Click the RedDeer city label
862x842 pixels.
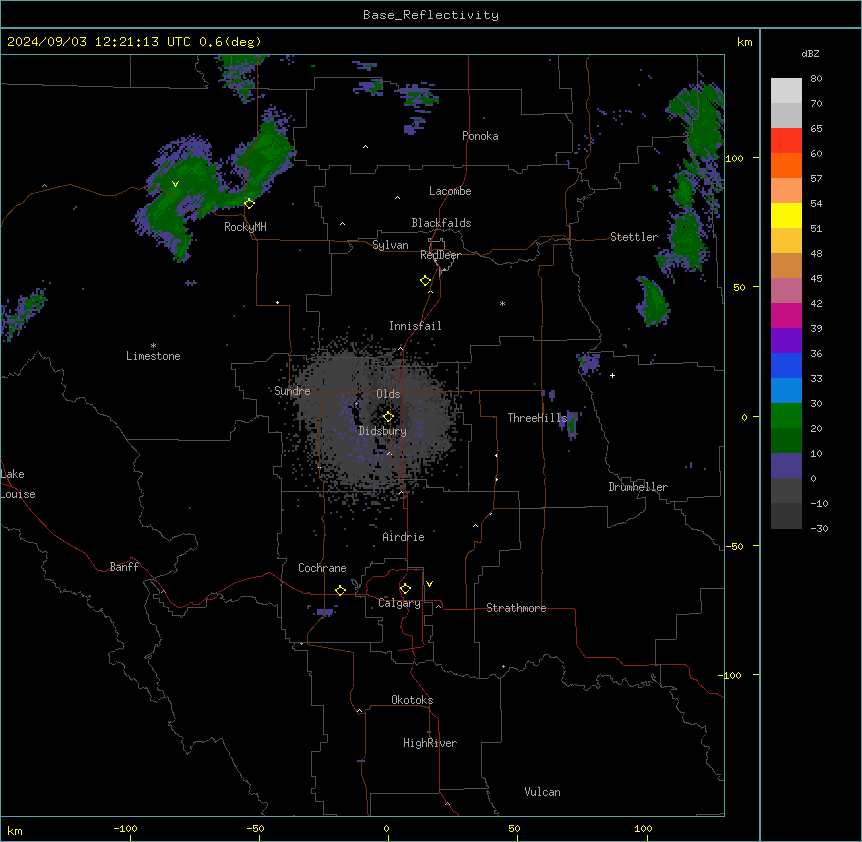[x=440, y=255]
